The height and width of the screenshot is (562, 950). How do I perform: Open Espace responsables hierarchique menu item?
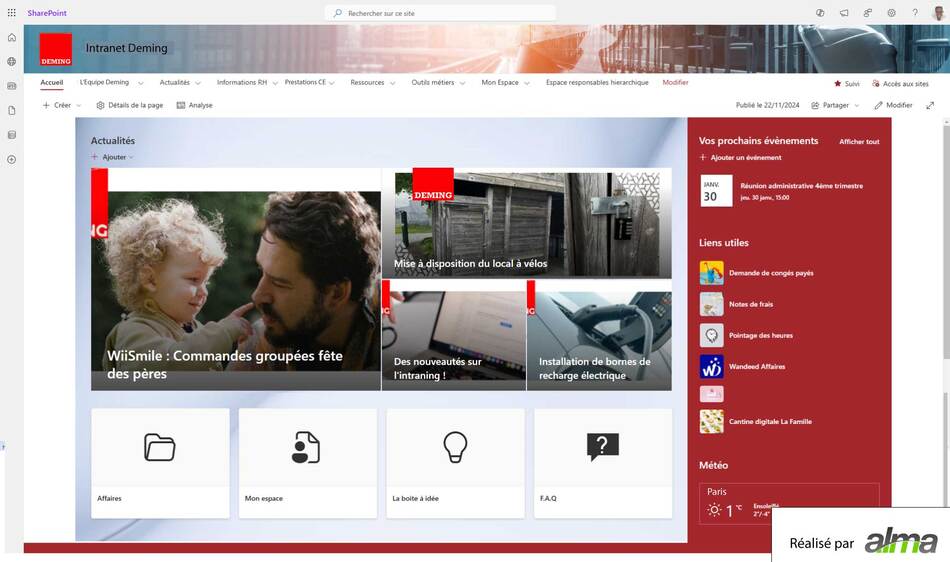(596, 83)
